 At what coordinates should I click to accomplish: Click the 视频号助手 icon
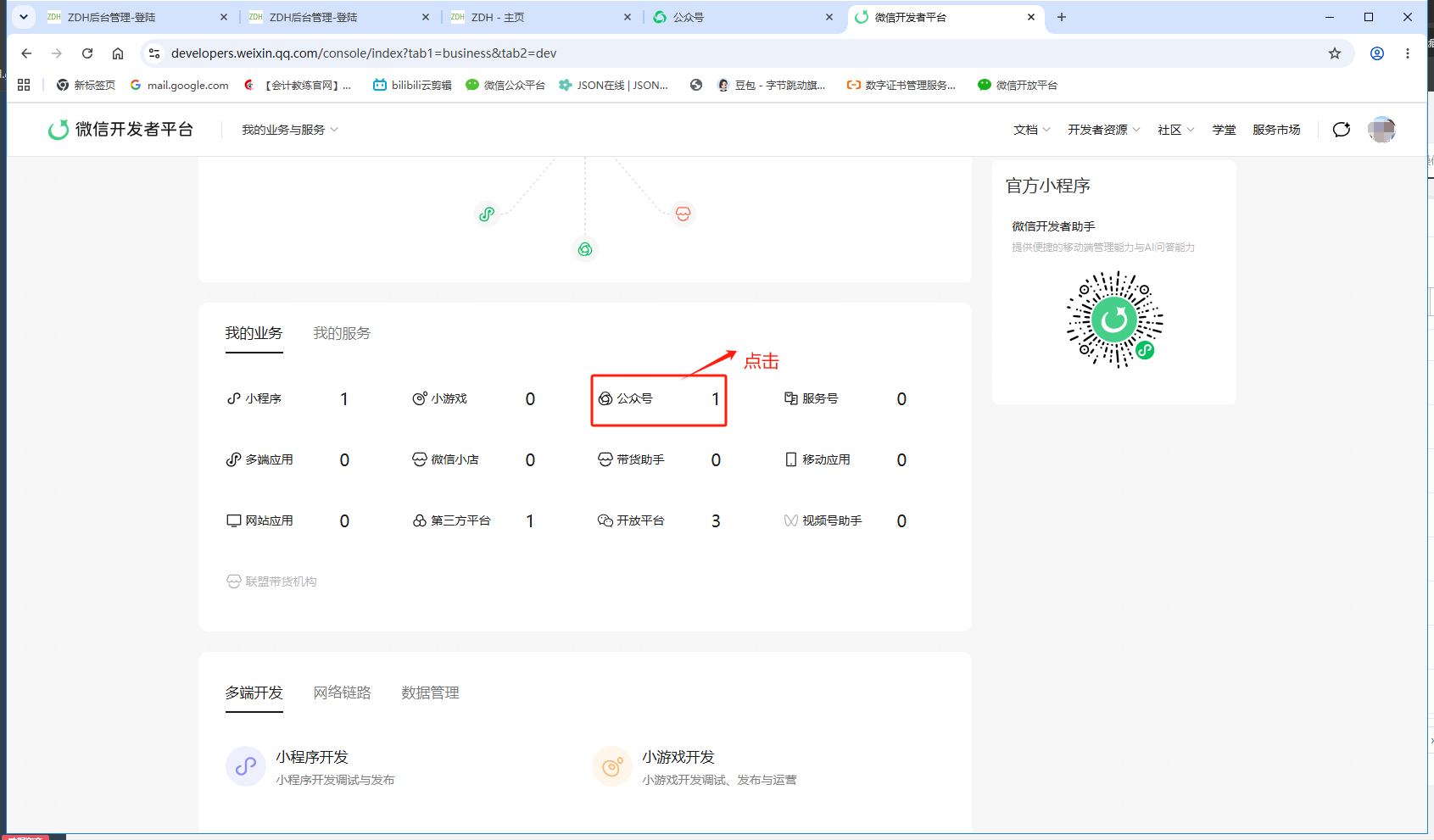coord(791,520)
